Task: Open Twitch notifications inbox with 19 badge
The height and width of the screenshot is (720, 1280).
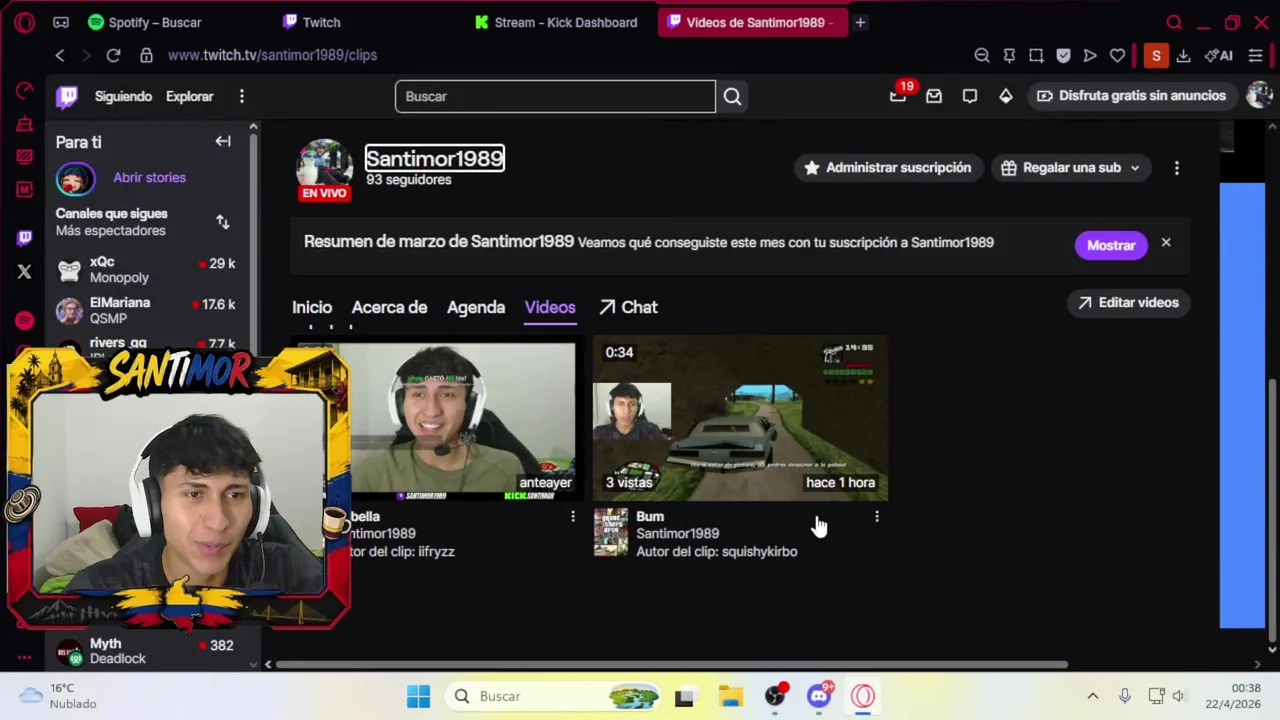Action: tap(899, 95)
